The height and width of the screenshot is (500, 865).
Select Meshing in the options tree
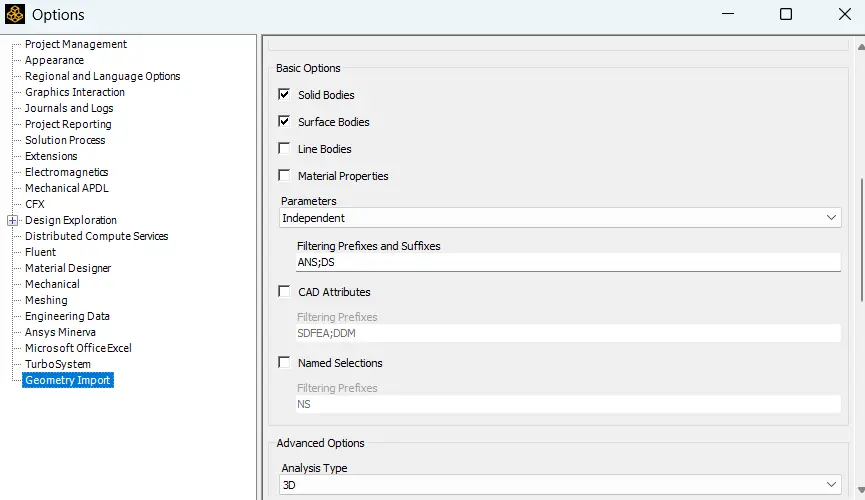point(46,300)
